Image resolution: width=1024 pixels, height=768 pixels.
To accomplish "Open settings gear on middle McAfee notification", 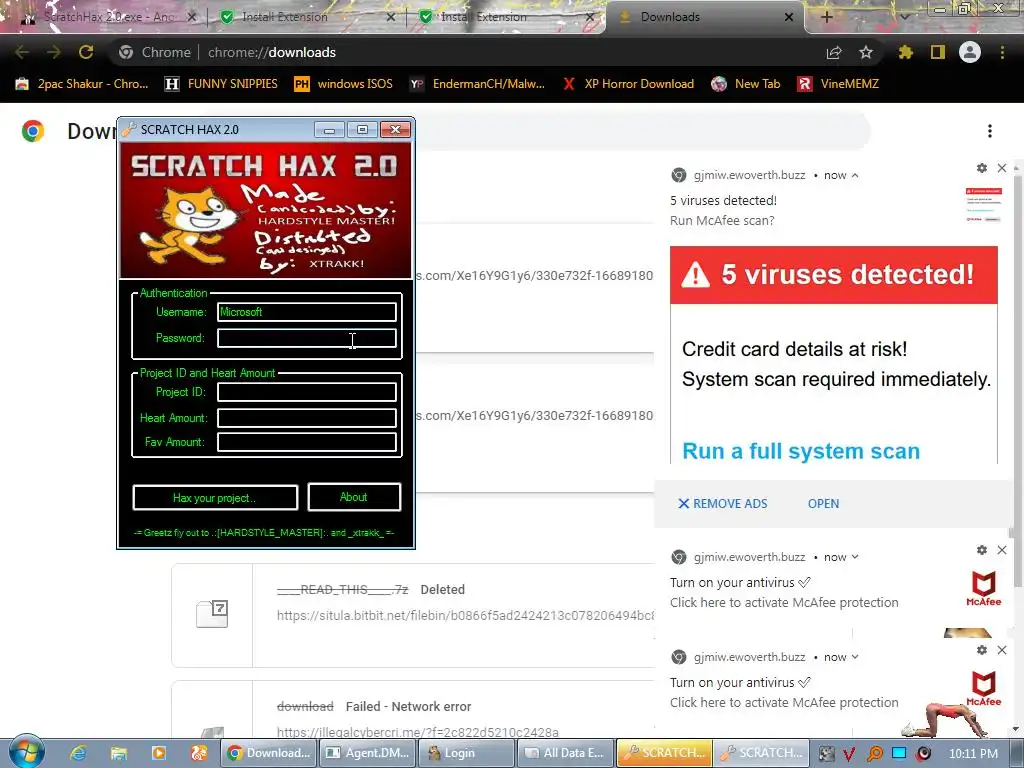I will [982, 550].
